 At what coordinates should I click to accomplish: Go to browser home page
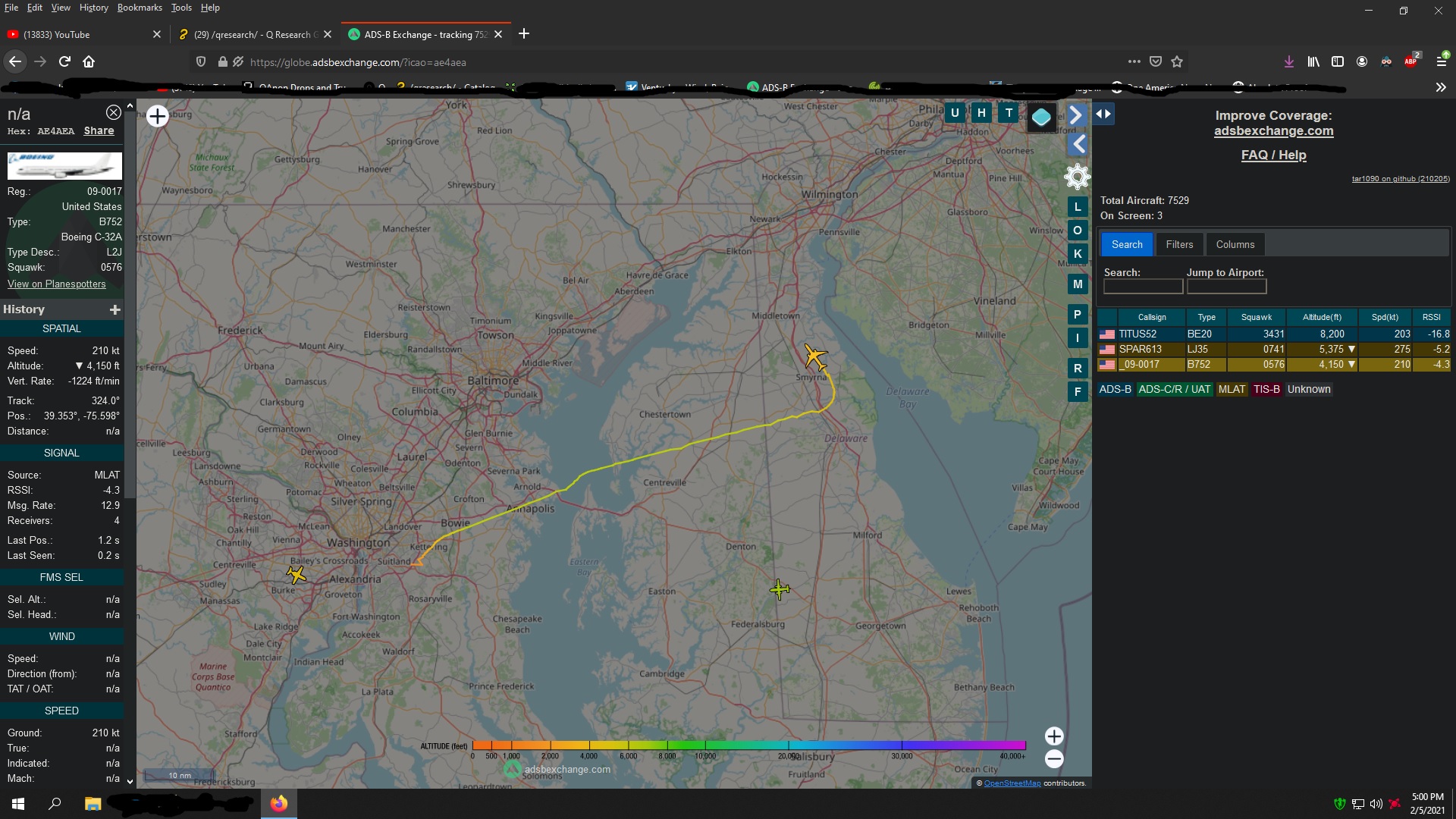click(89, 61)
